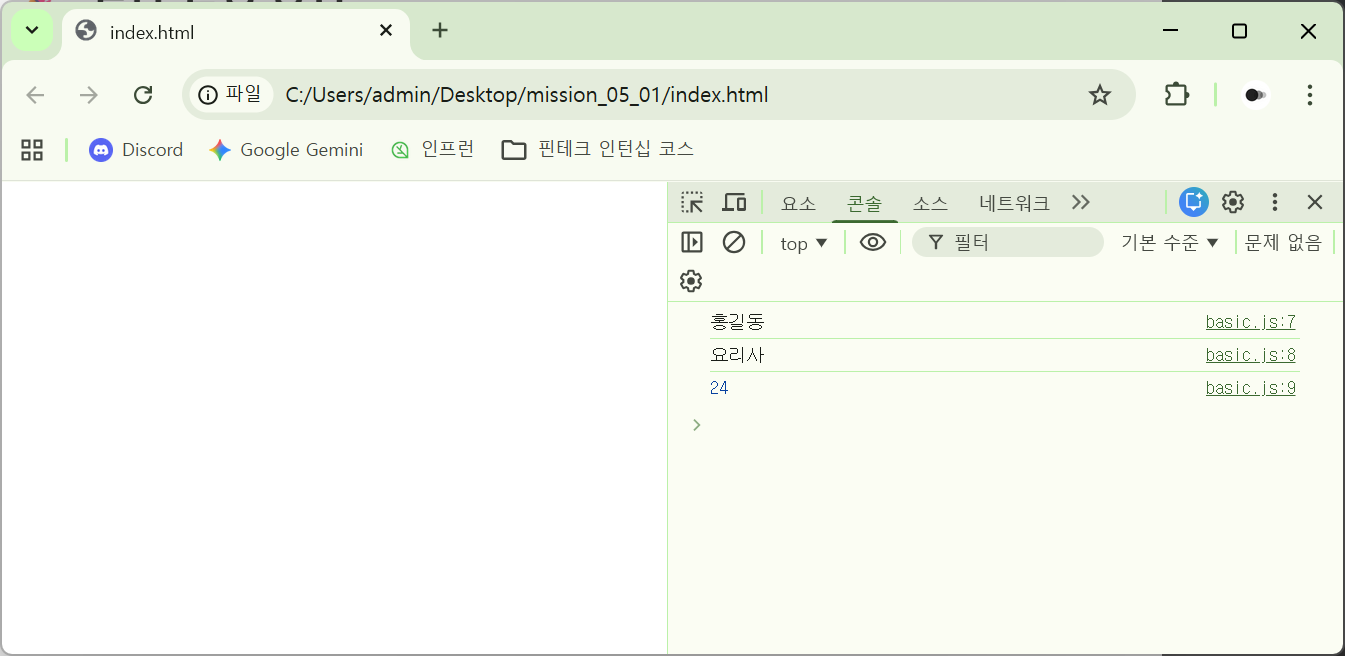Open the DevTools AI assistance icon
This screenshot has height=656, width=1345.
(x=1193, y=202)
